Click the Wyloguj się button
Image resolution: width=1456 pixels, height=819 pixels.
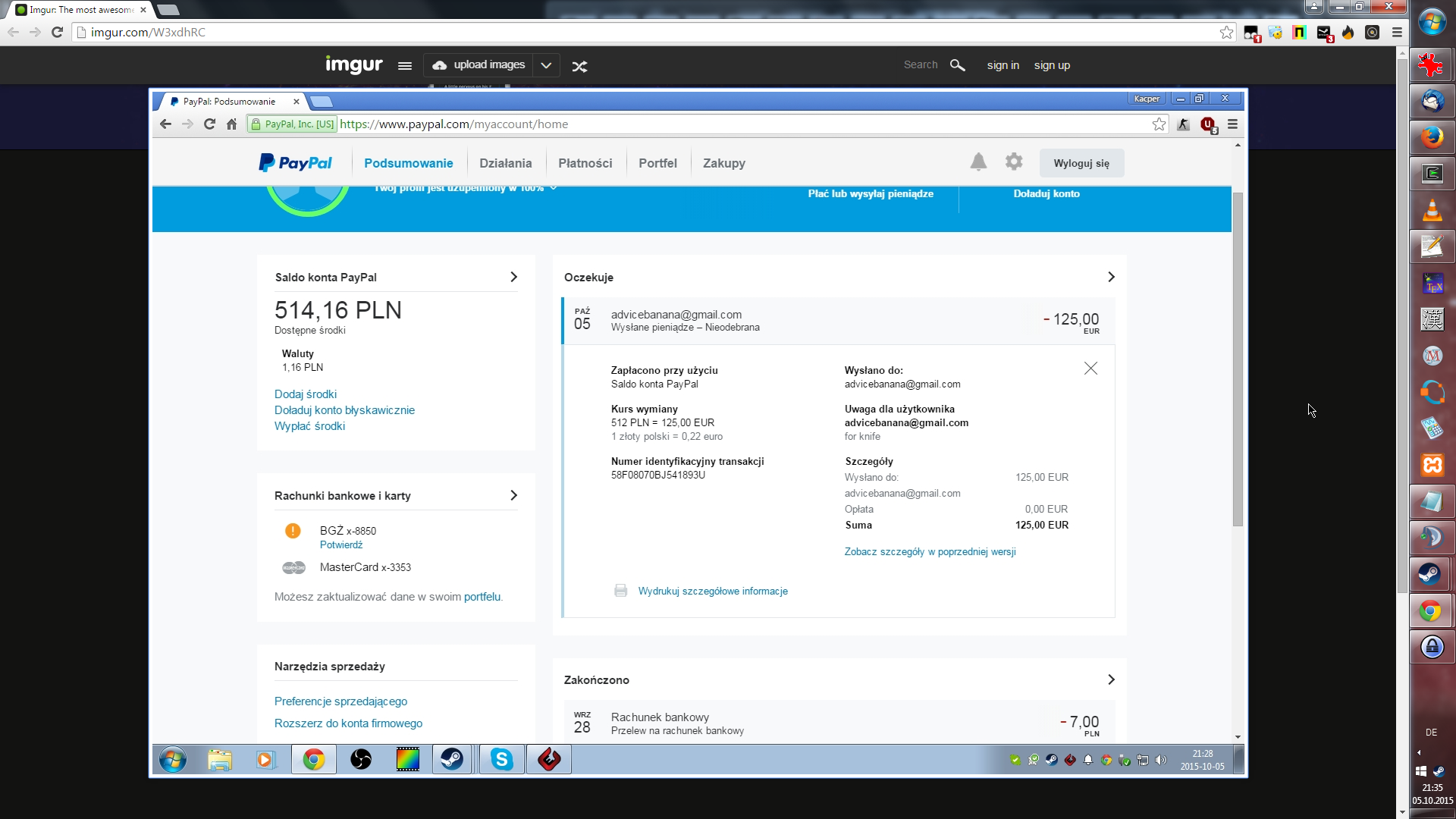1081,163
